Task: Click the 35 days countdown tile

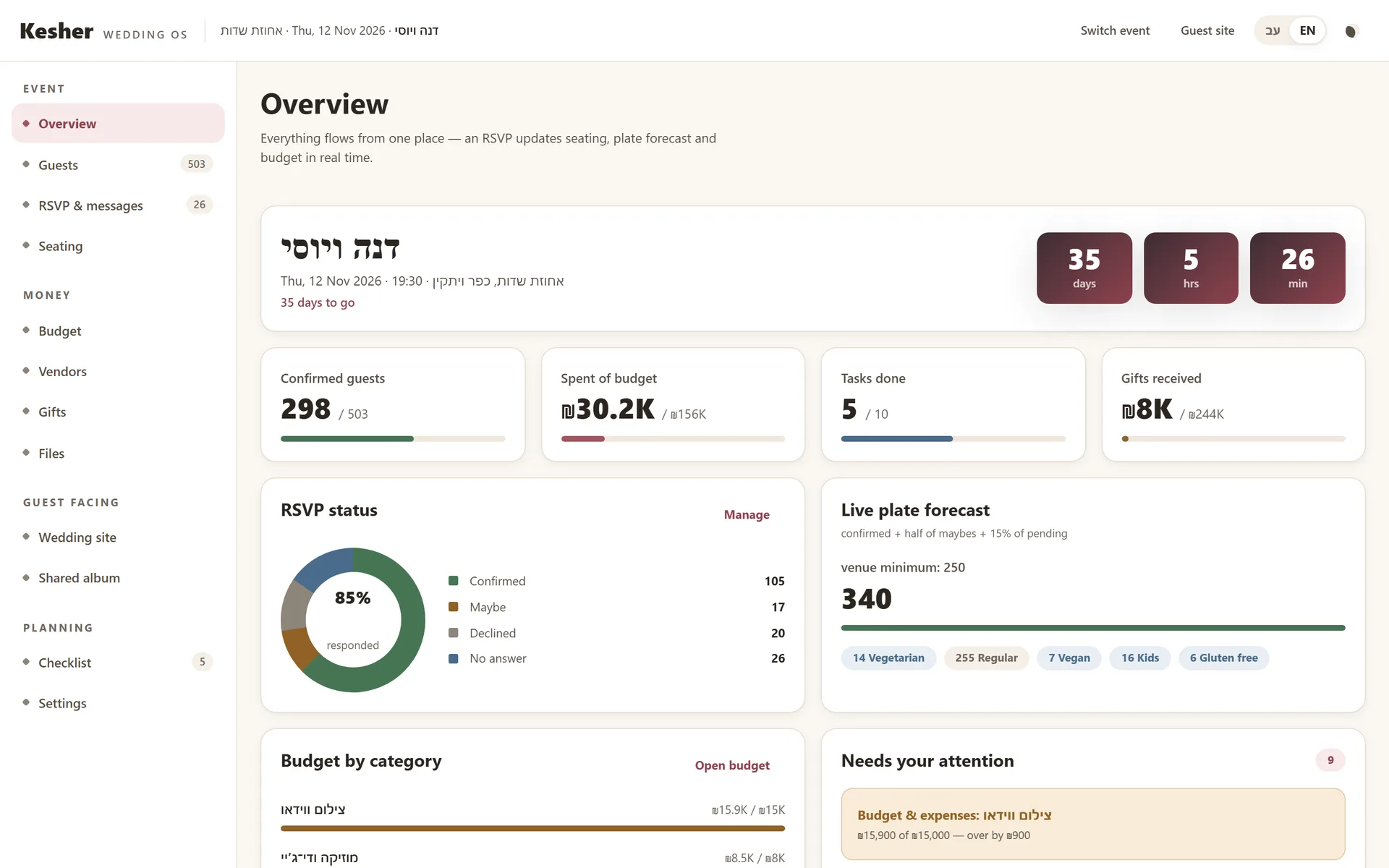Action: [x=1084, y=268]
